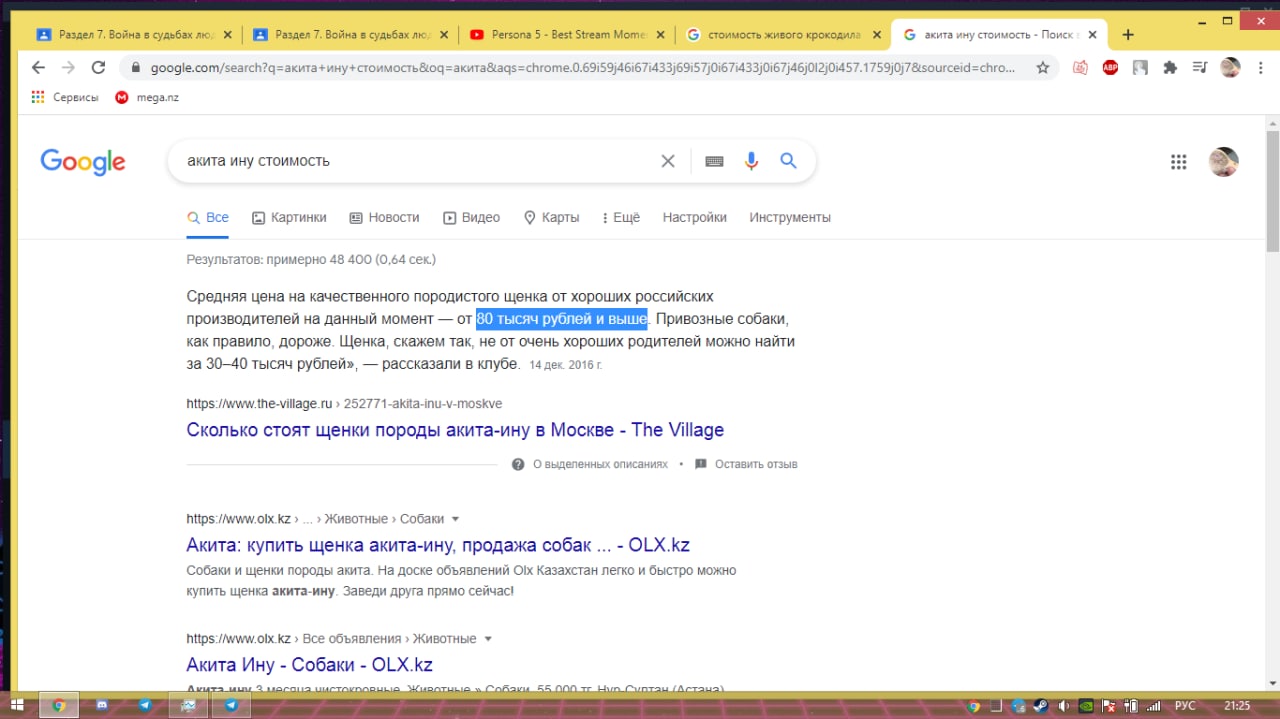Open the on-screen keyboard icon in search box

click(x=714, y=161)
